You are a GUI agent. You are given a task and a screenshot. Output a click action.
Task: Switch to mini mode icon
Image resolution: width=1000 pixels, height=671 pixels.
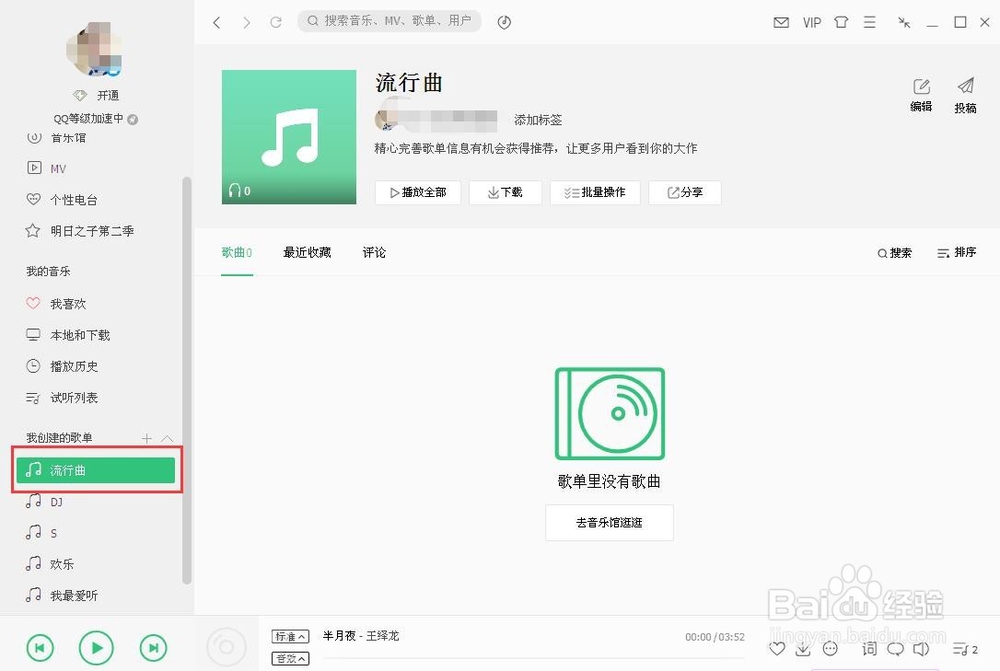(904, 22)
